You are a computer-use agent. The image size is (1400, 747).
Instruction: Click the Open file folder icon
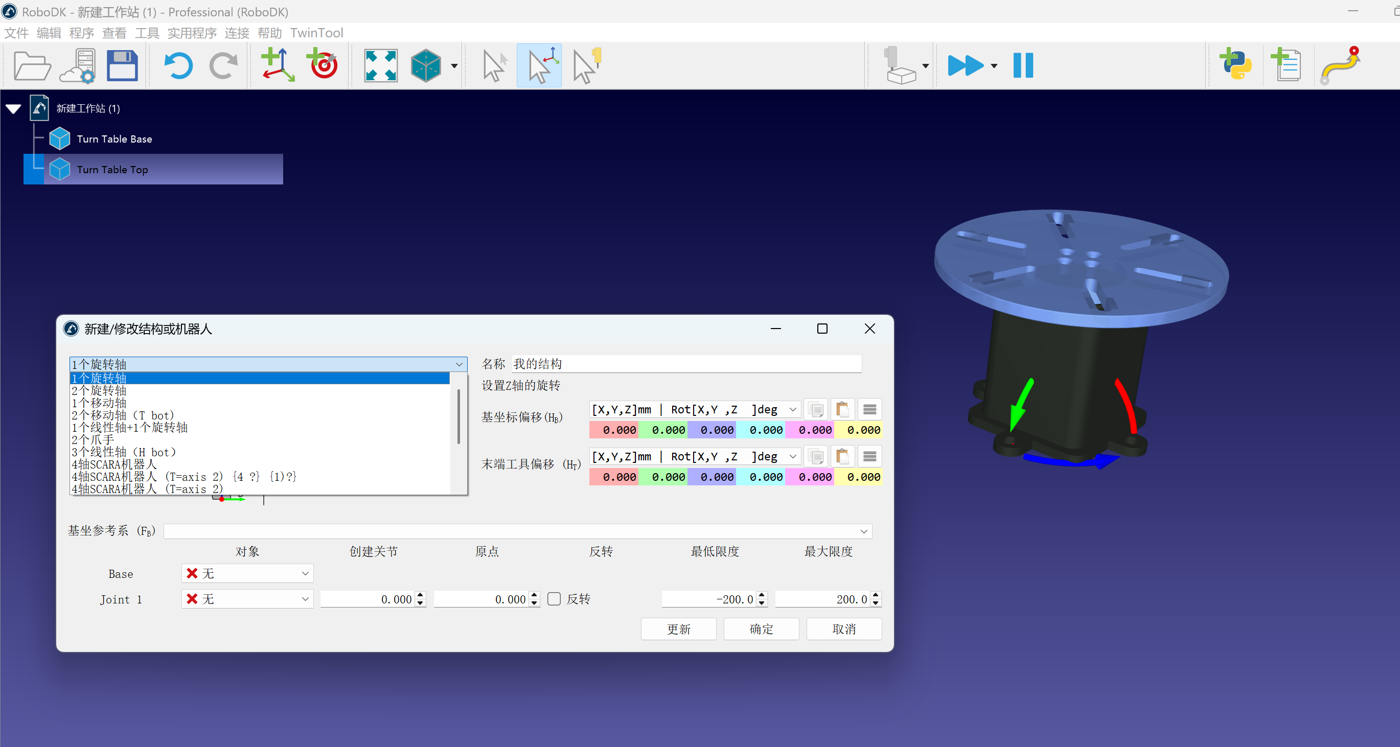click(32, 66)
